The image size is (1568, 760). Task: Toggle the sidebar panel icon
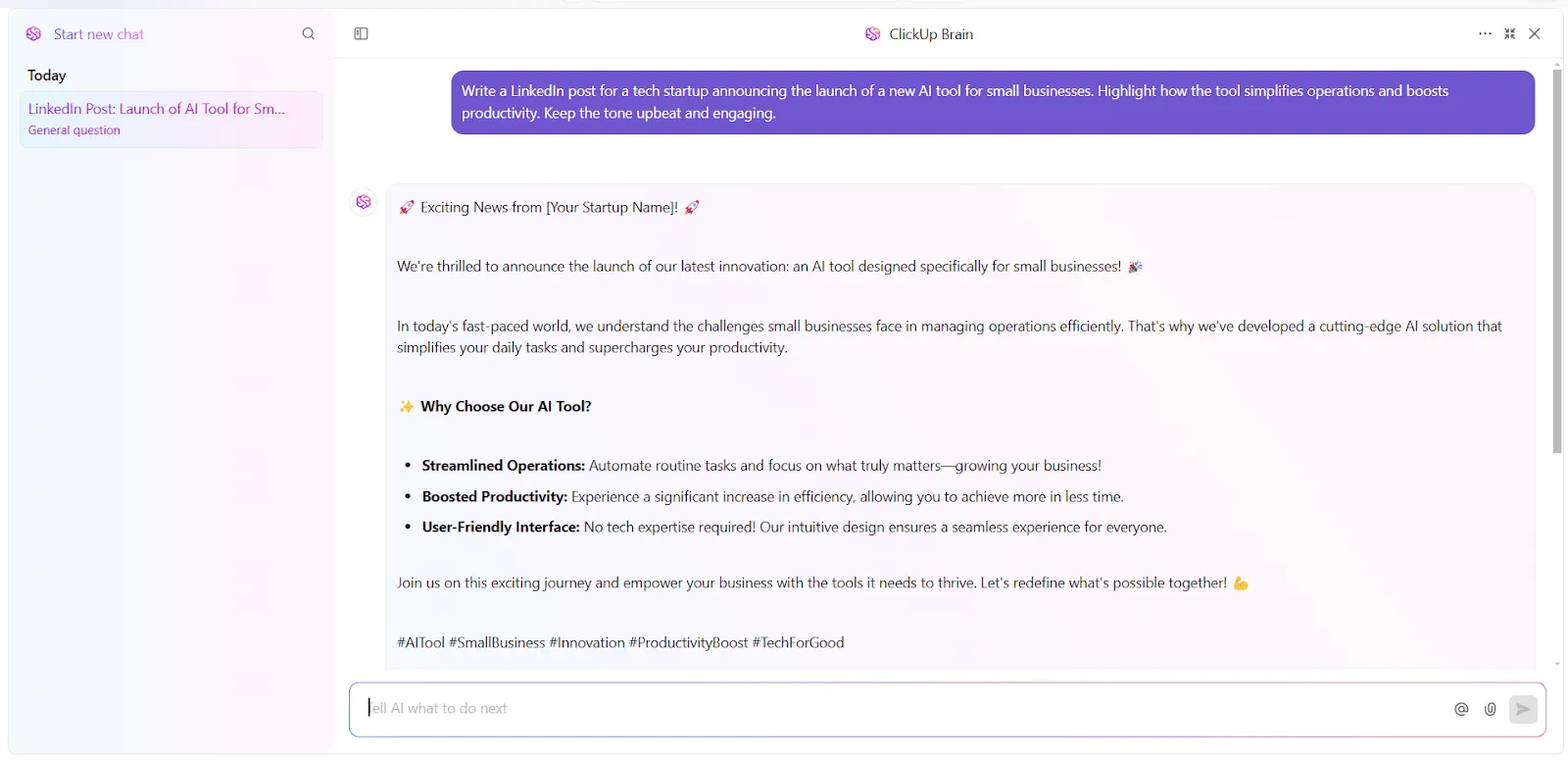(x=361, y=33)
